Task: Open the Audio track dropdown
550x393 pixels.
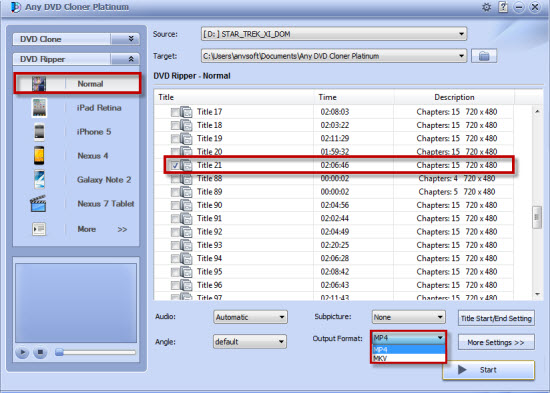Action: click(250, 317)
